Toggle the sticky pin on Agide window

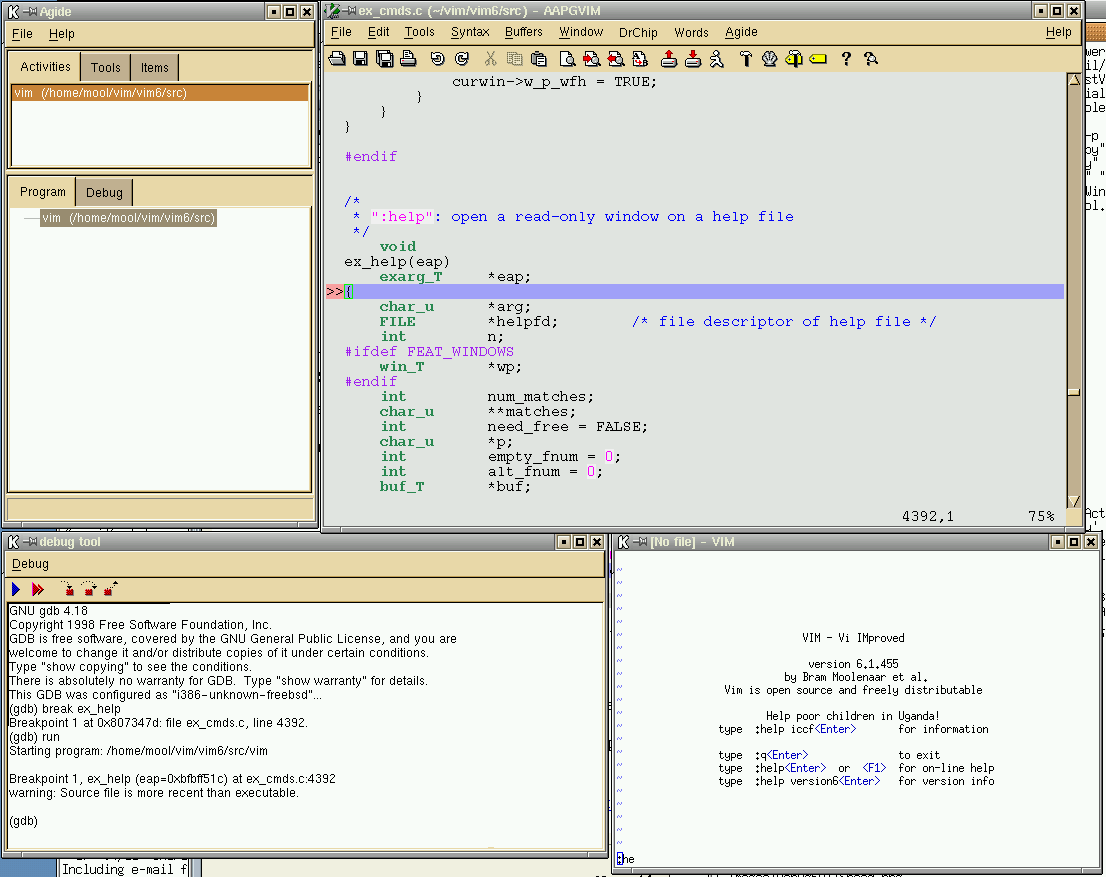30,12
